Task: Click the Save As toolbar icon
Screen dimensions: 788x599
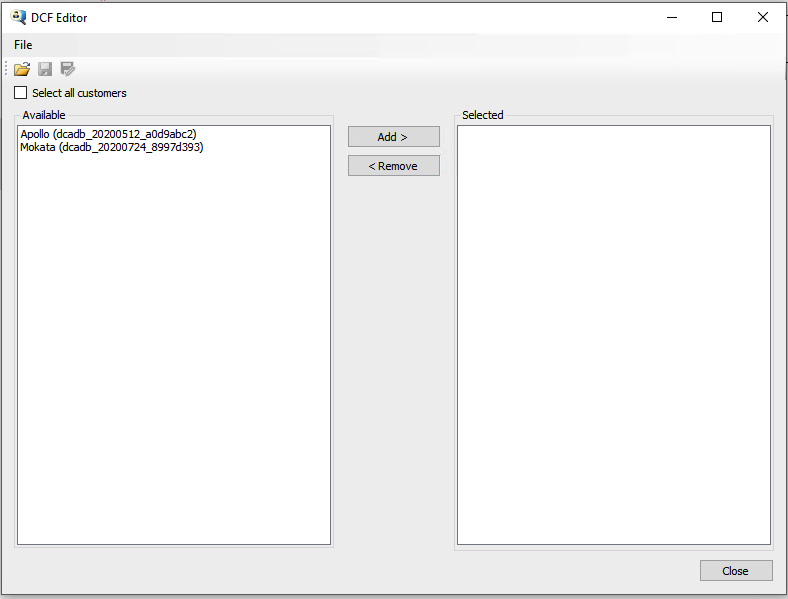Action: coord(67,69)
